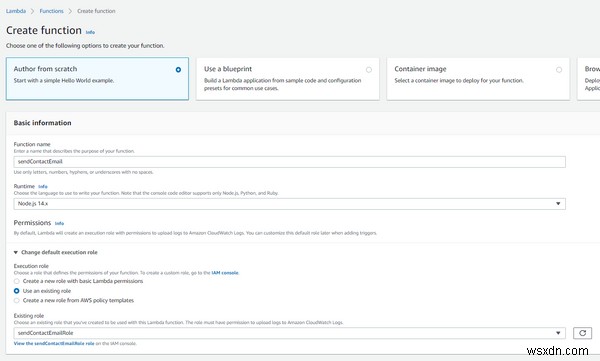Viewport: 600px width, 361px height.
Task: Select the Author from scratch radio button
Action: click(x=178, y=70)
